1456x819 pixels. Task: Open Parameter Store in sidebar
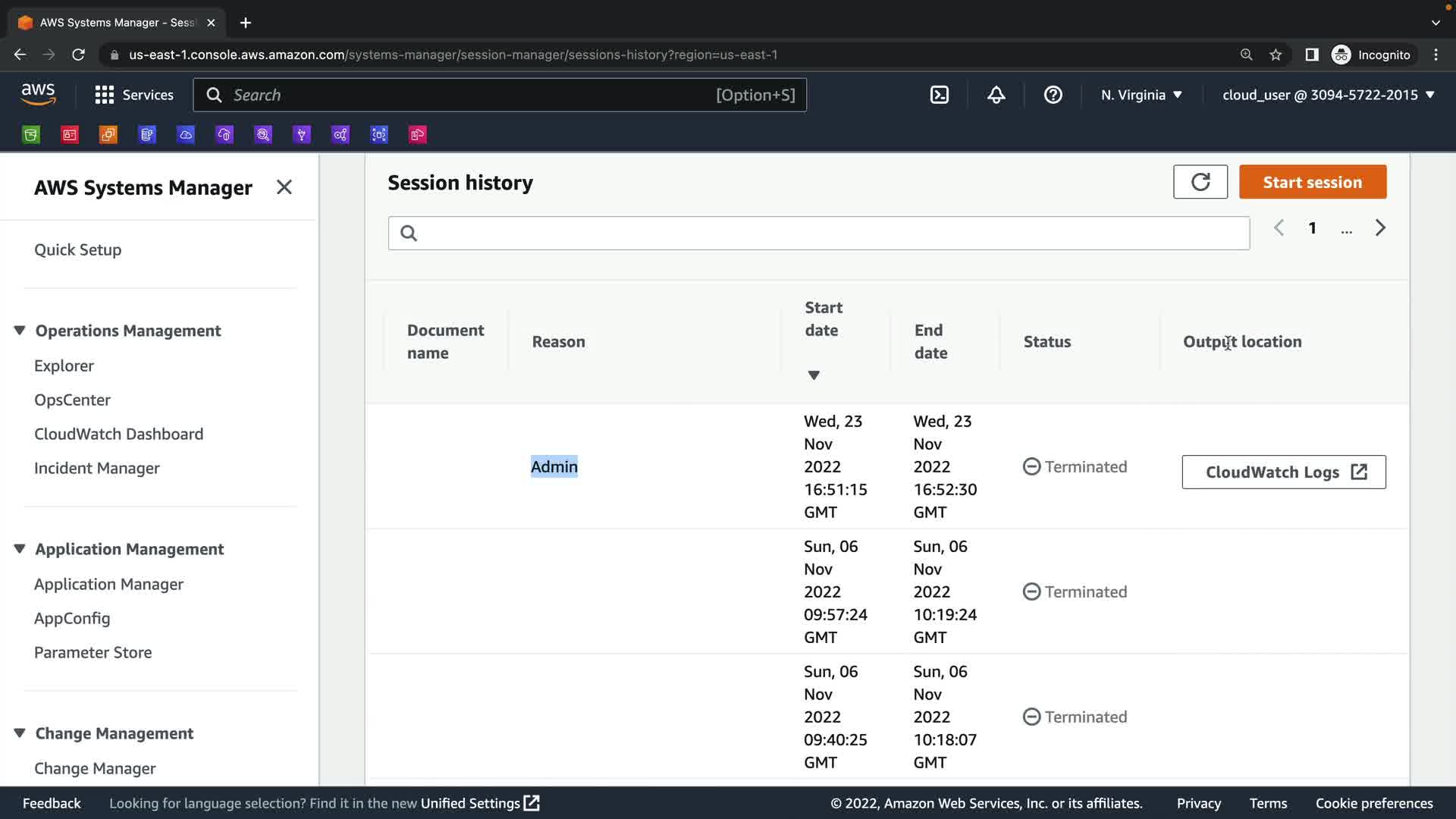coord(93,652)
